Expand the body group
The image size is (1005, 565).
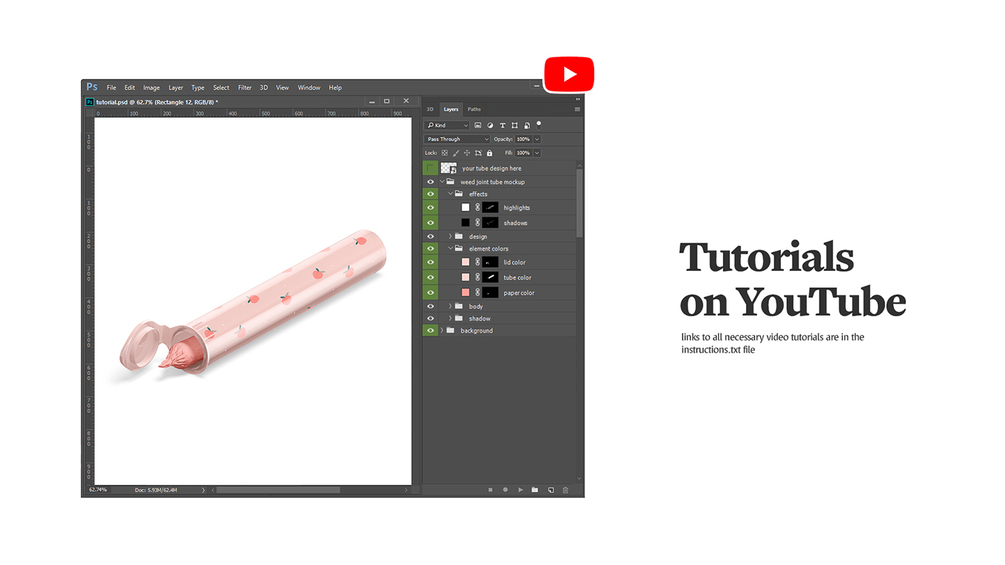450,306
